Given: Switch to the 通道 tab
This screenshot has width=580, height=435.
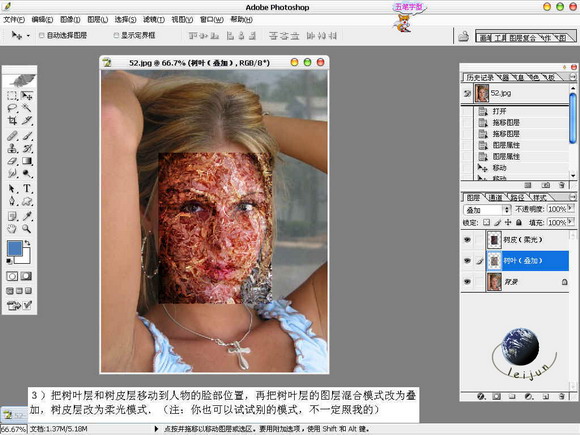Looking at the screenshot, I should coord(495,198).
